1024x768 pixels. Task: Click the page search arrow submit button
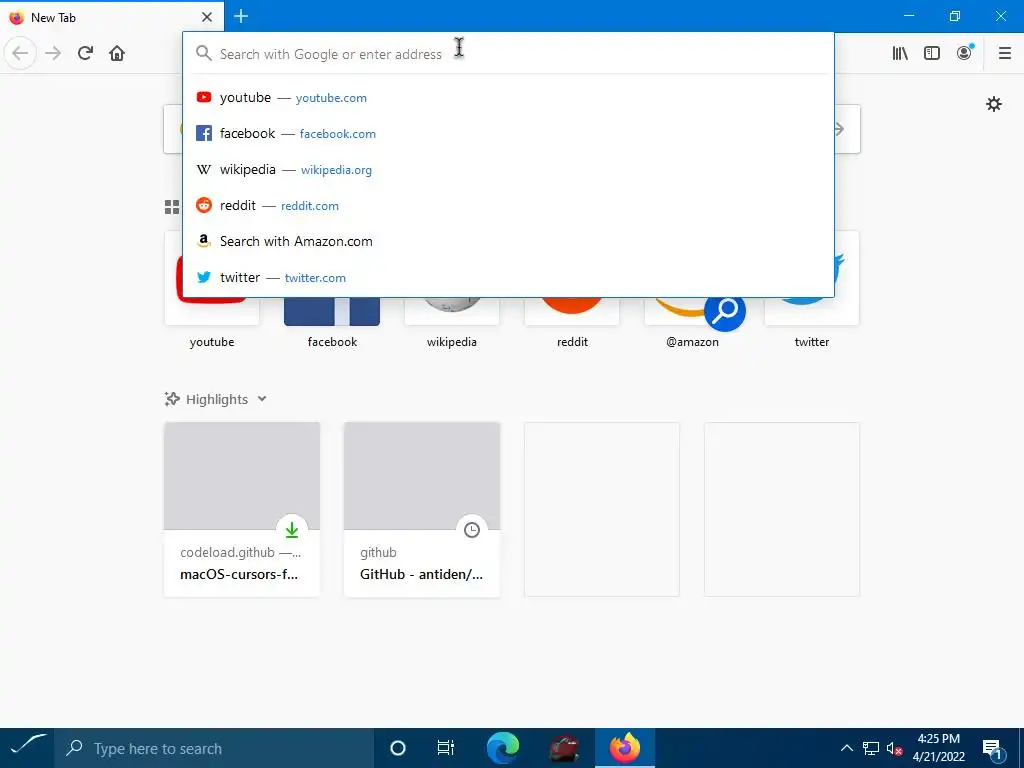(842, 129)
